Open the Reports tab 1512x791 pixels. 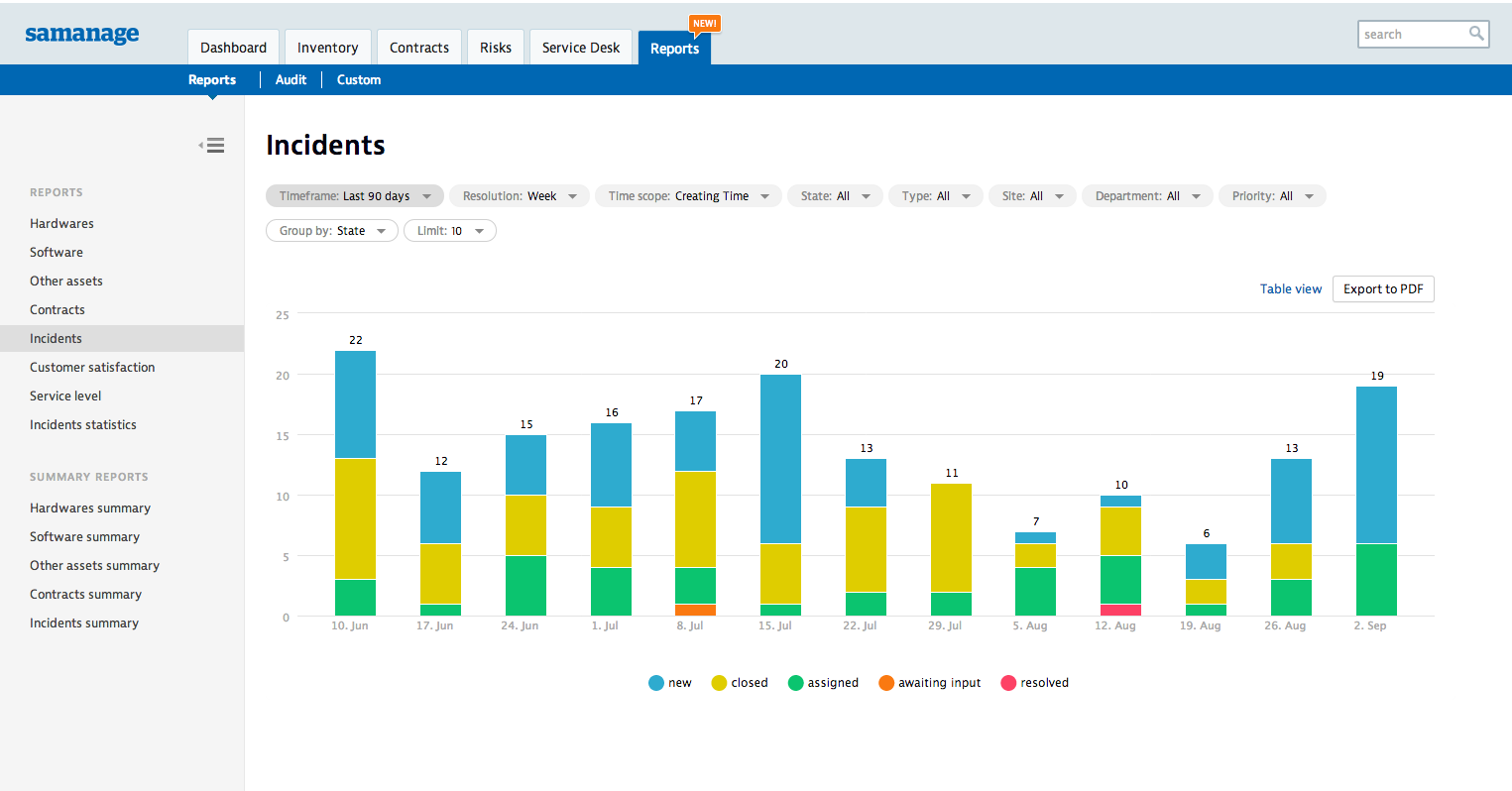pyautogui.click(x=675, y=48)
